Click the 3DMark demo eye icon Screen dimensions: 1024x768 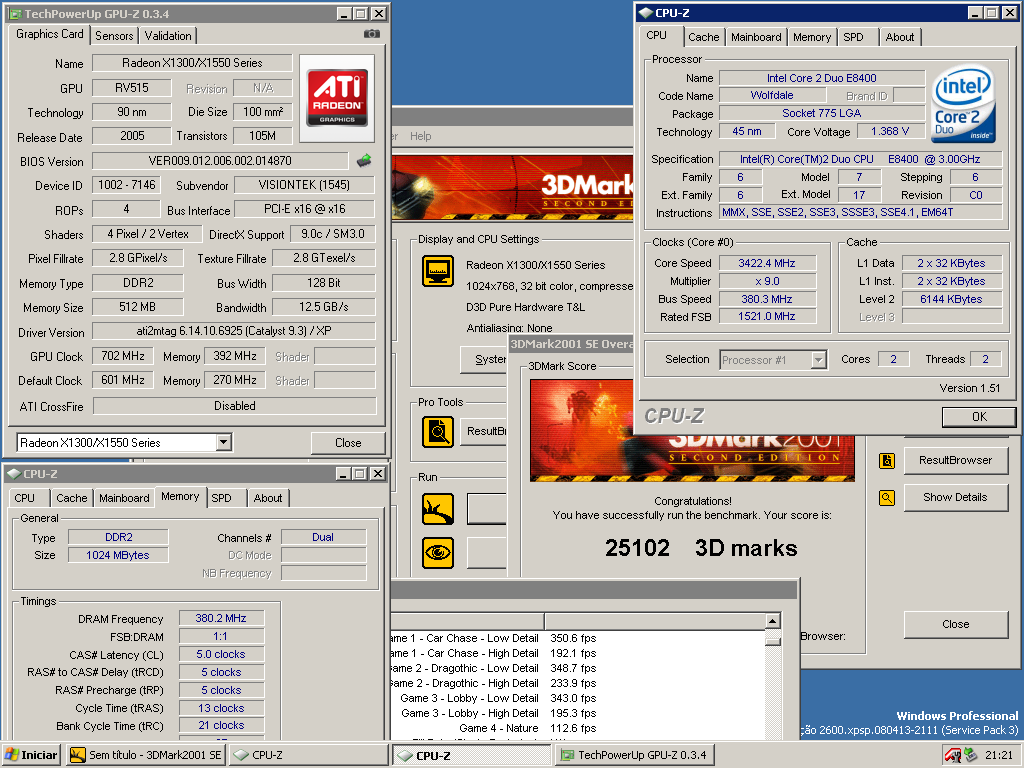438,552
